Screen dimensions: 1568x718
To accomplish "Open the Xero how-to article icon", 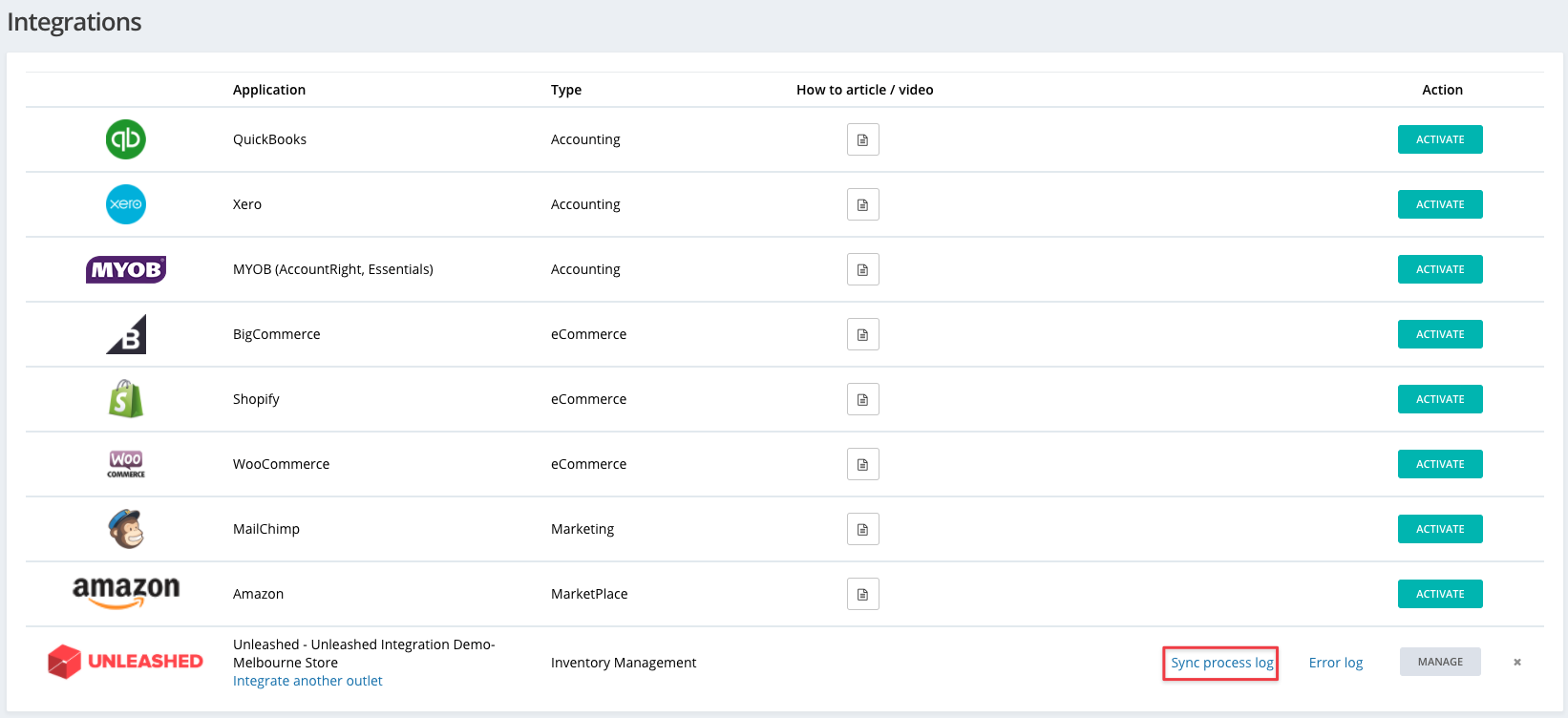I will coord(862,204).
